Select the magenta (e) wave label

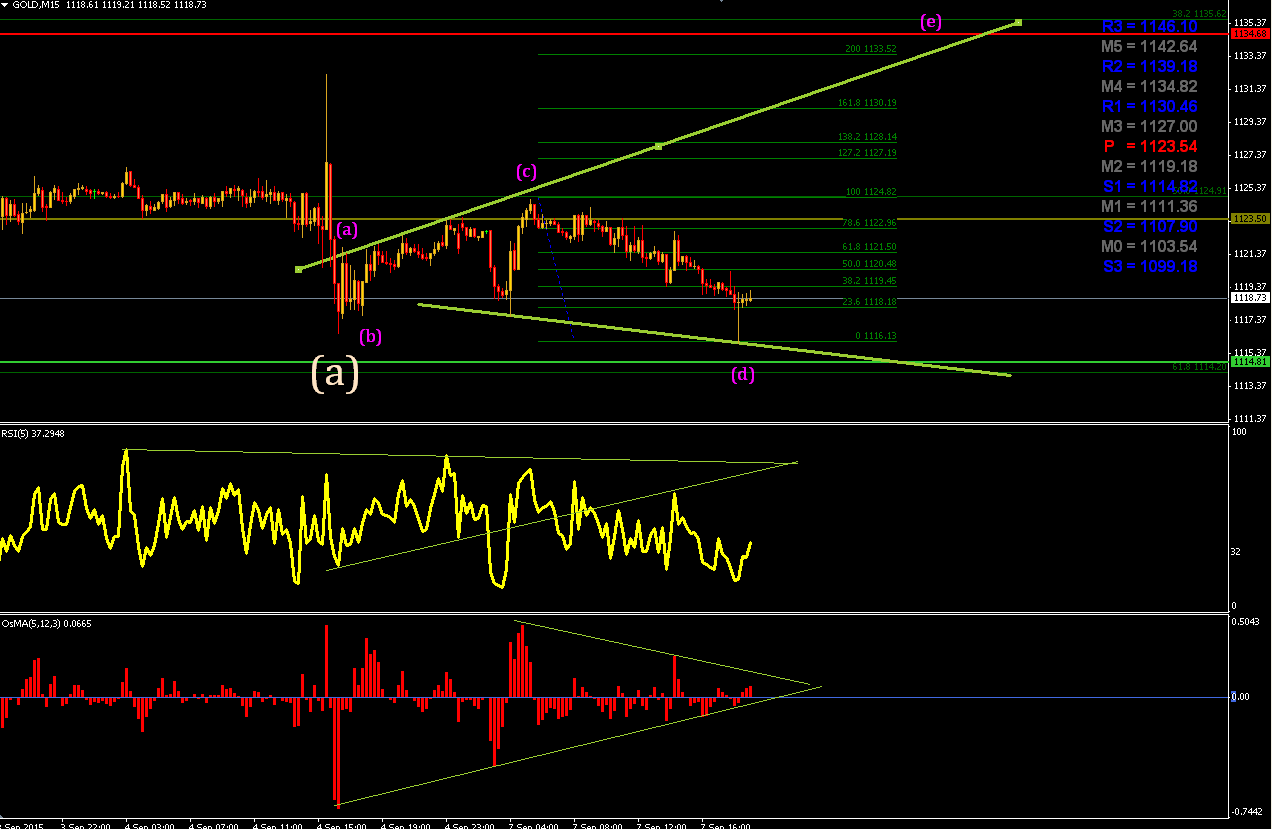(x=931, y=21)
